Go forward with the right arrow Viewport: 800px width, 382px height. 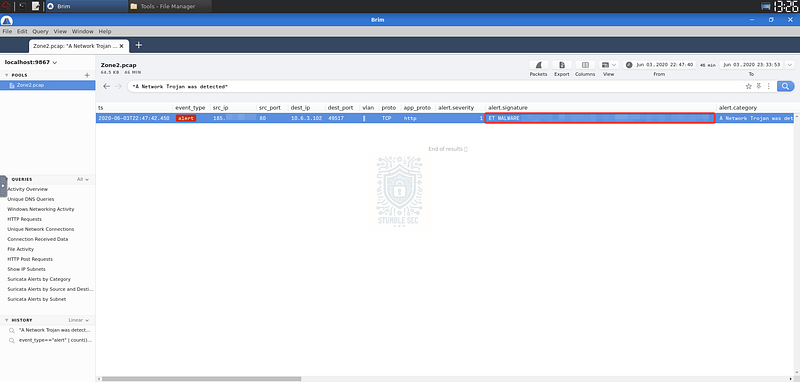pyautogui.click(x=118, y=86)
